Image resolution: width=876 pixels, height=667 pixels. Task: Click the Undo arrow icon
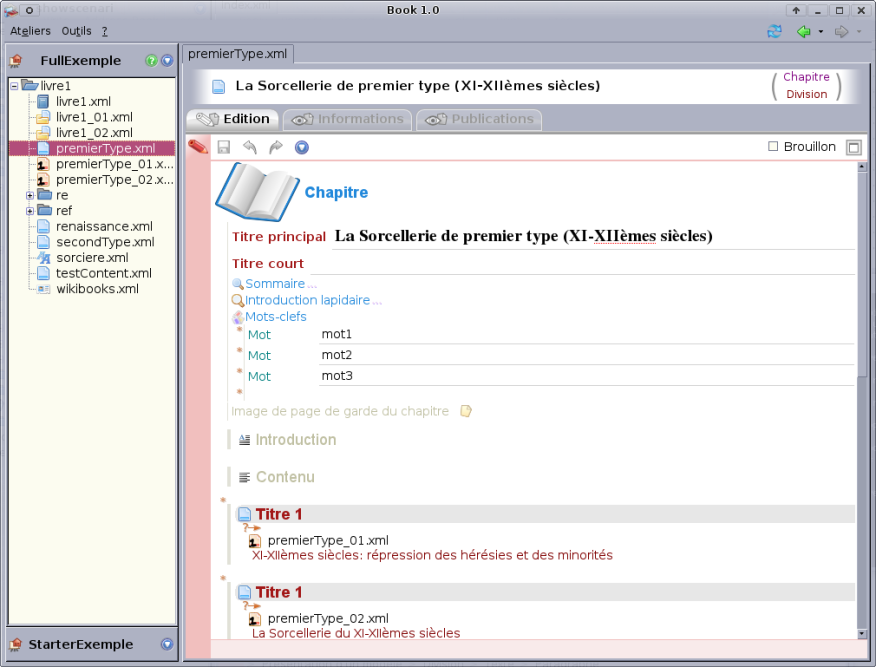(x=247, y=147)
